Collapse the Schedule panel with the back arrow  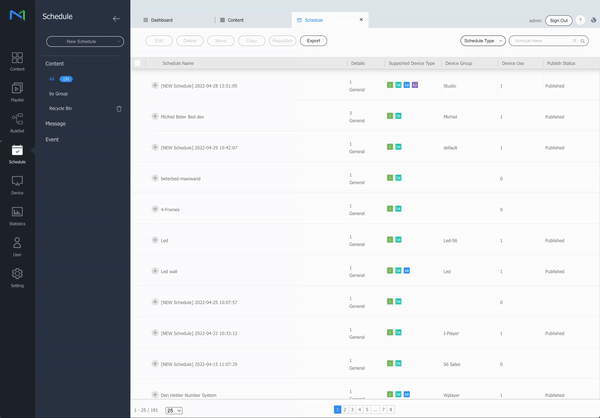pos(116,18)
